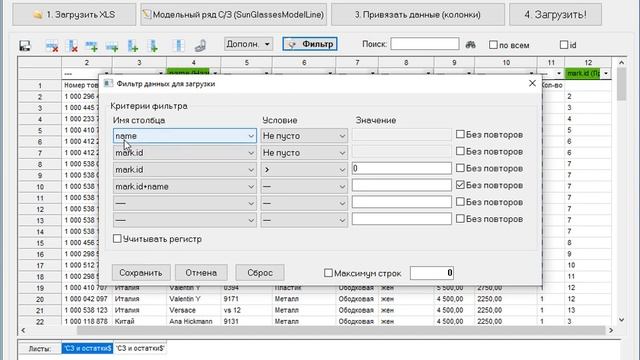Viewport: 640px width, 360px height.
Task: Click 4. Загрузить! step
Action: tap(555, 15)
